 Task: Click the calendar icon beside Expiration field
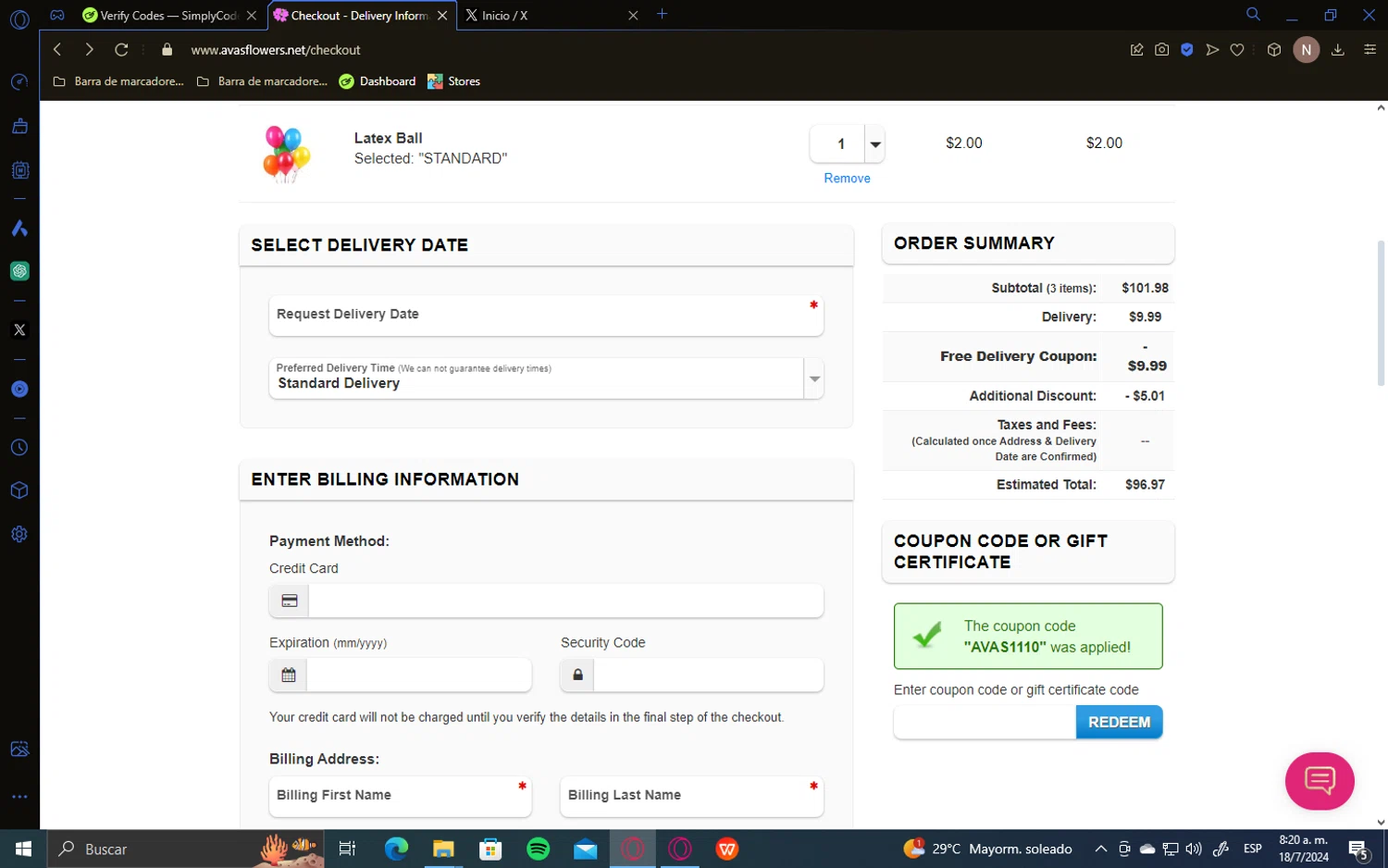coord(289,675)
